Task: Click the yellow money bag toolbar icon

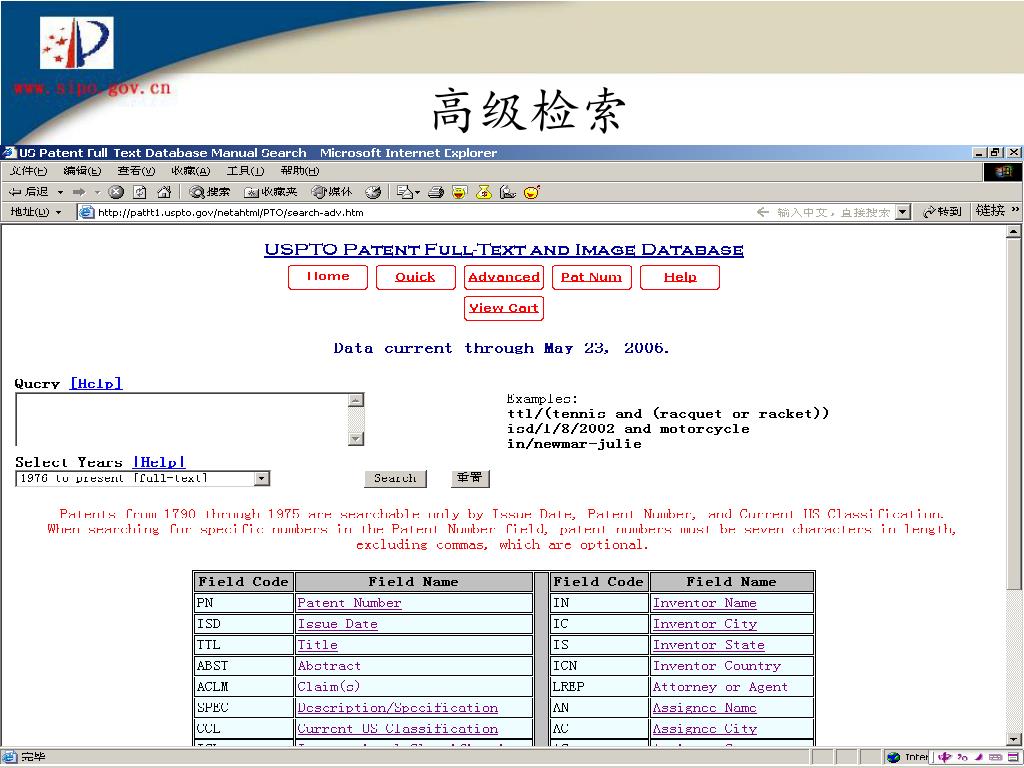Action: tap(484, 192)
